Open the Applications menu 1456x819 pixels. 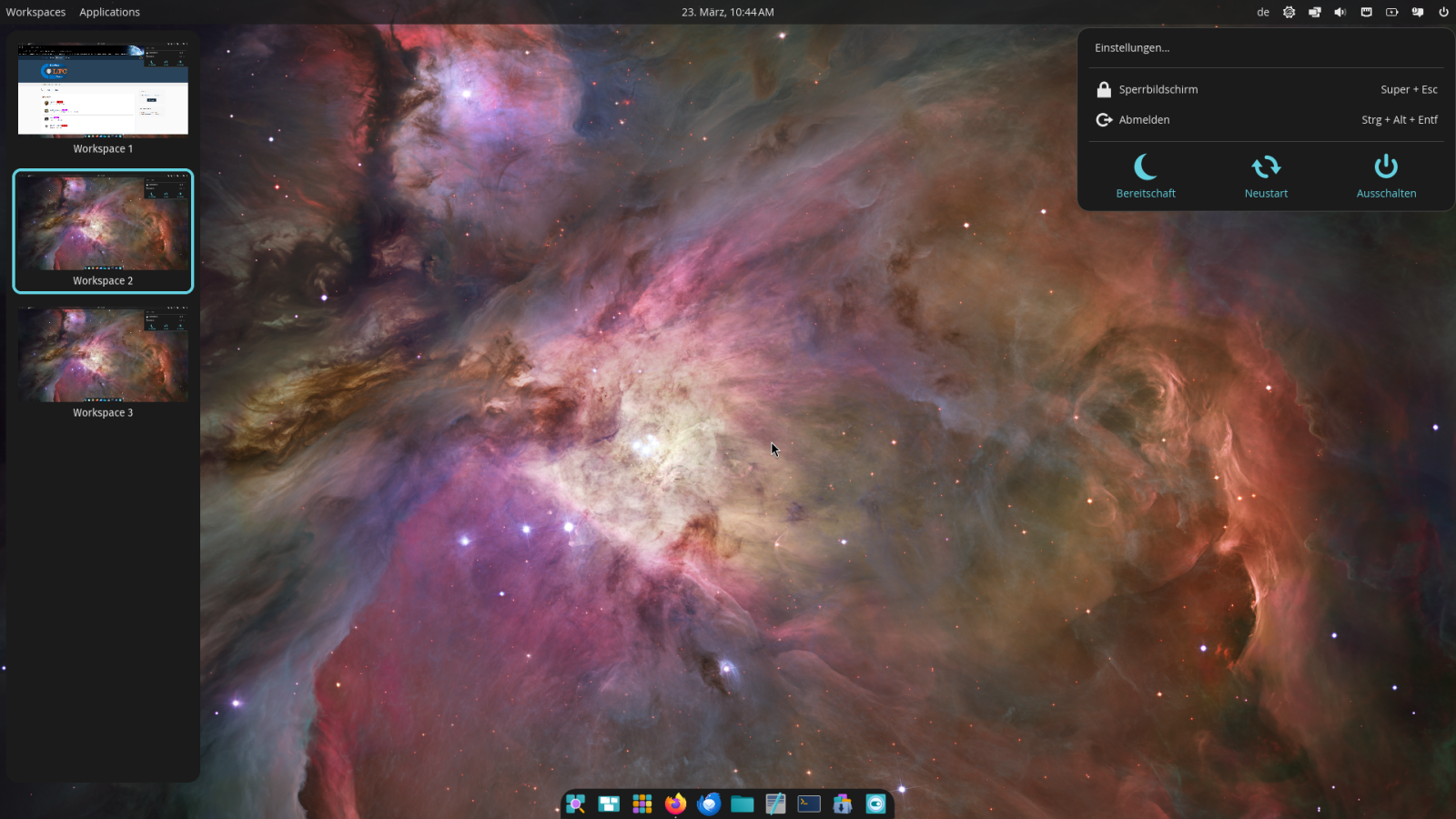tap(109, 12)
